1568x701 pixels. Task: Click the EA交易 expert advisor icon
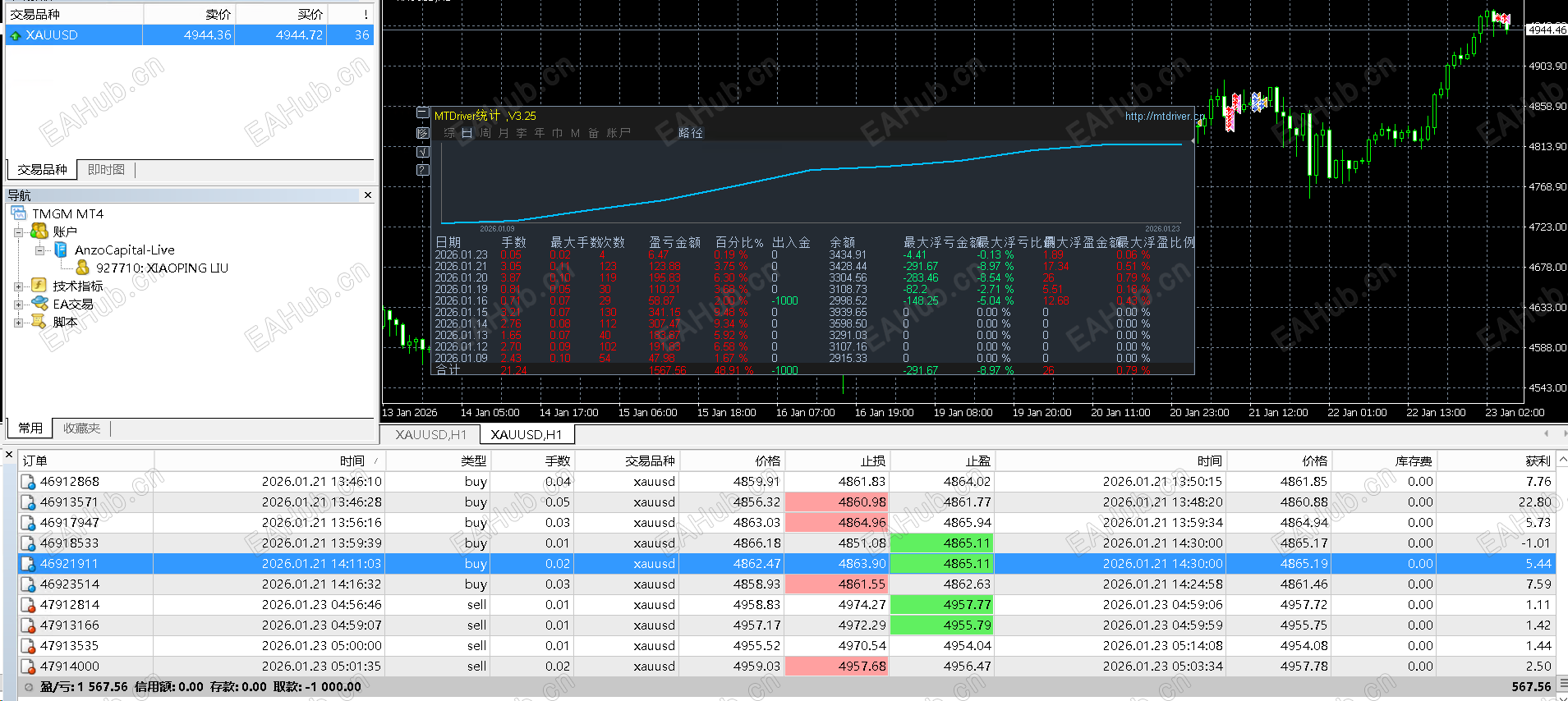pos(39,304)
